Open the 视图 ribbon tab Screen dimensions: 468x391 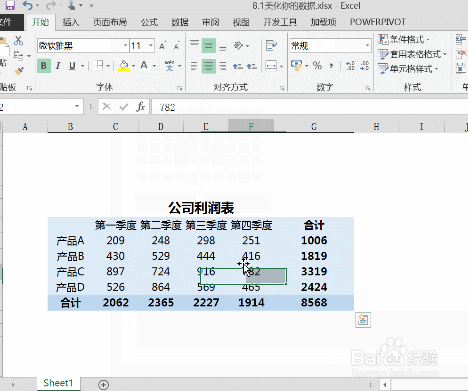pos(241,22)
